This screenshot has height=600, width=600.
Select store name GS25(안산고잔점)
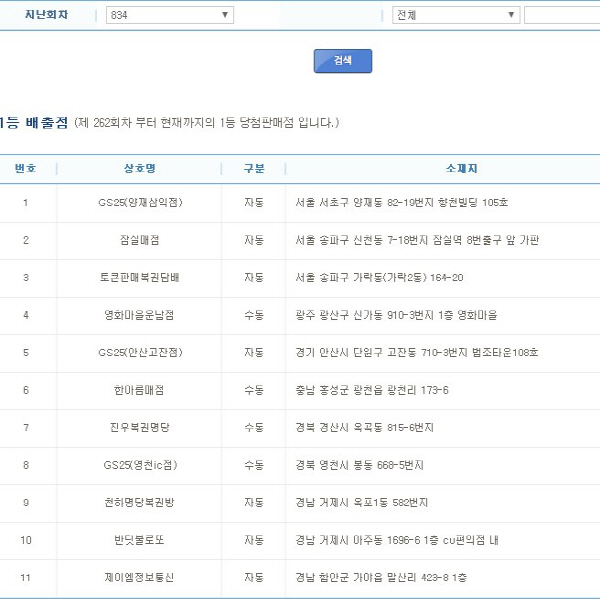point(140,352)
